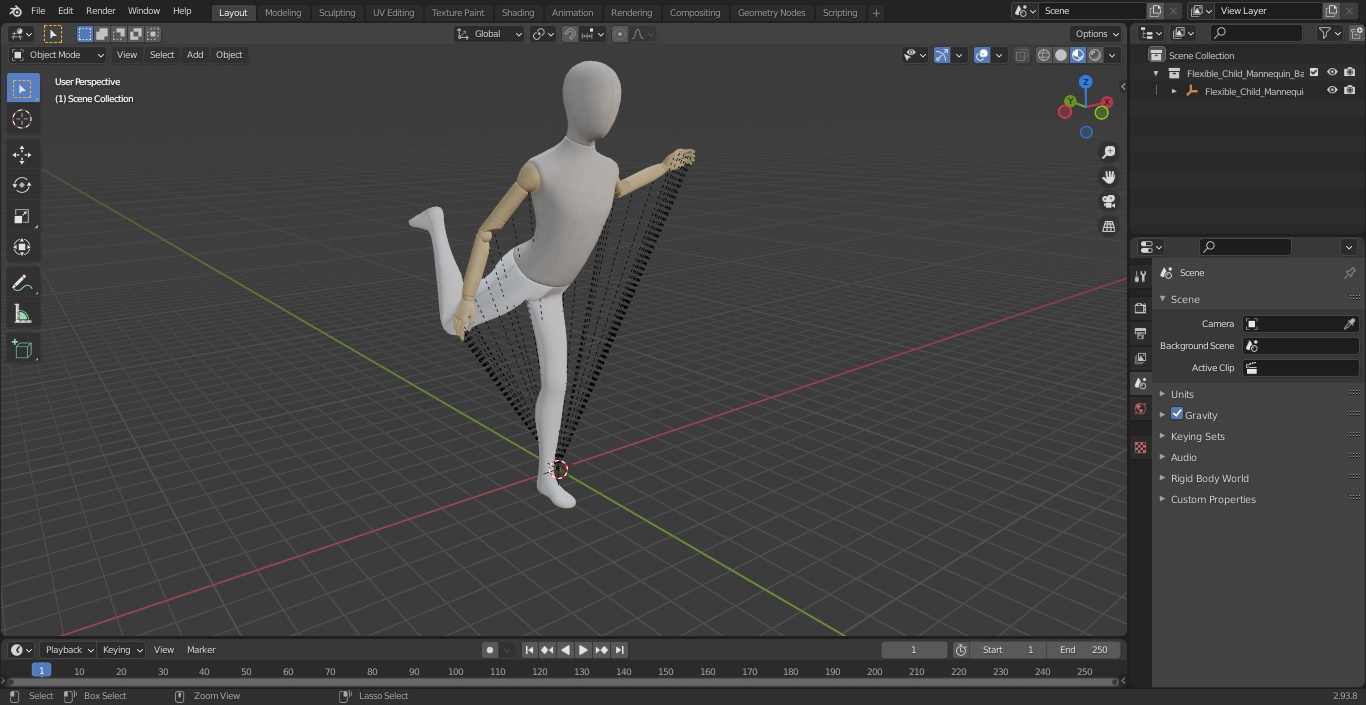Viewport: 1366px width, 705px height.
Task: Select the Transform tool
Action: tap(22, 247)
